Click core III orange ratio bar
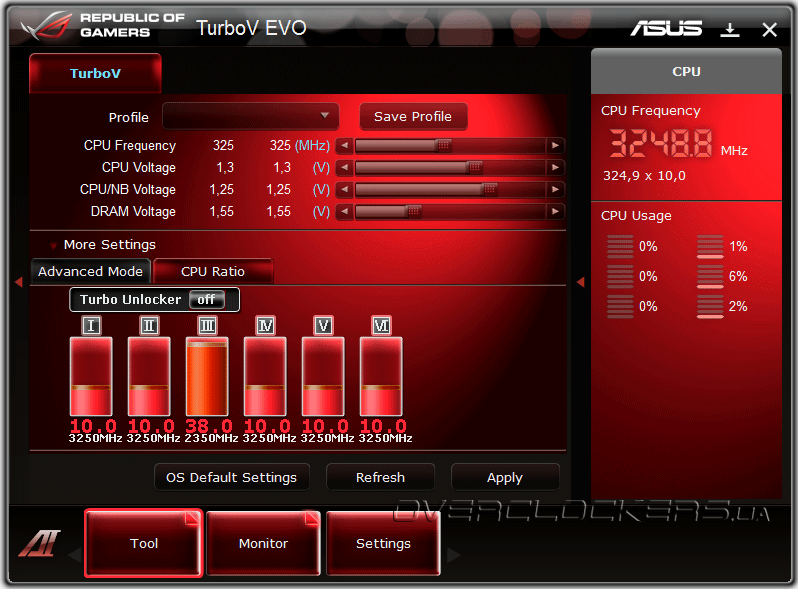 click(x=207, y=376)
